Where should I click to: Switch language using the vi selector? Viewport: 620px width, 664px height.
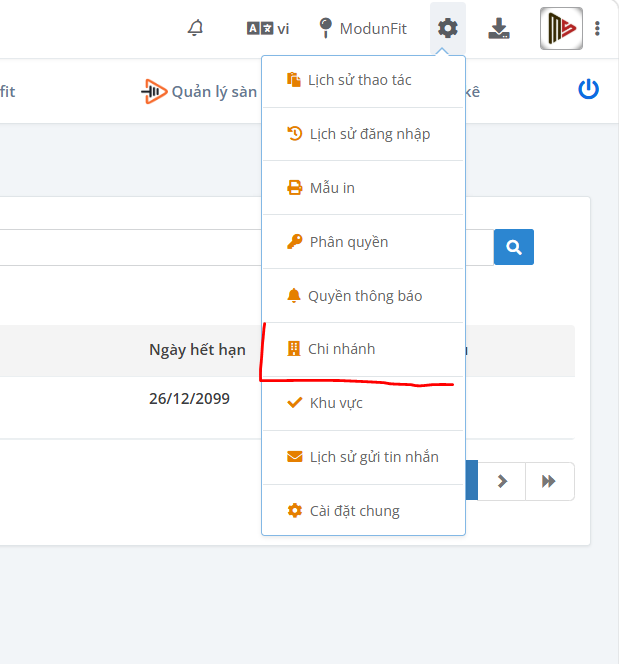268,28
